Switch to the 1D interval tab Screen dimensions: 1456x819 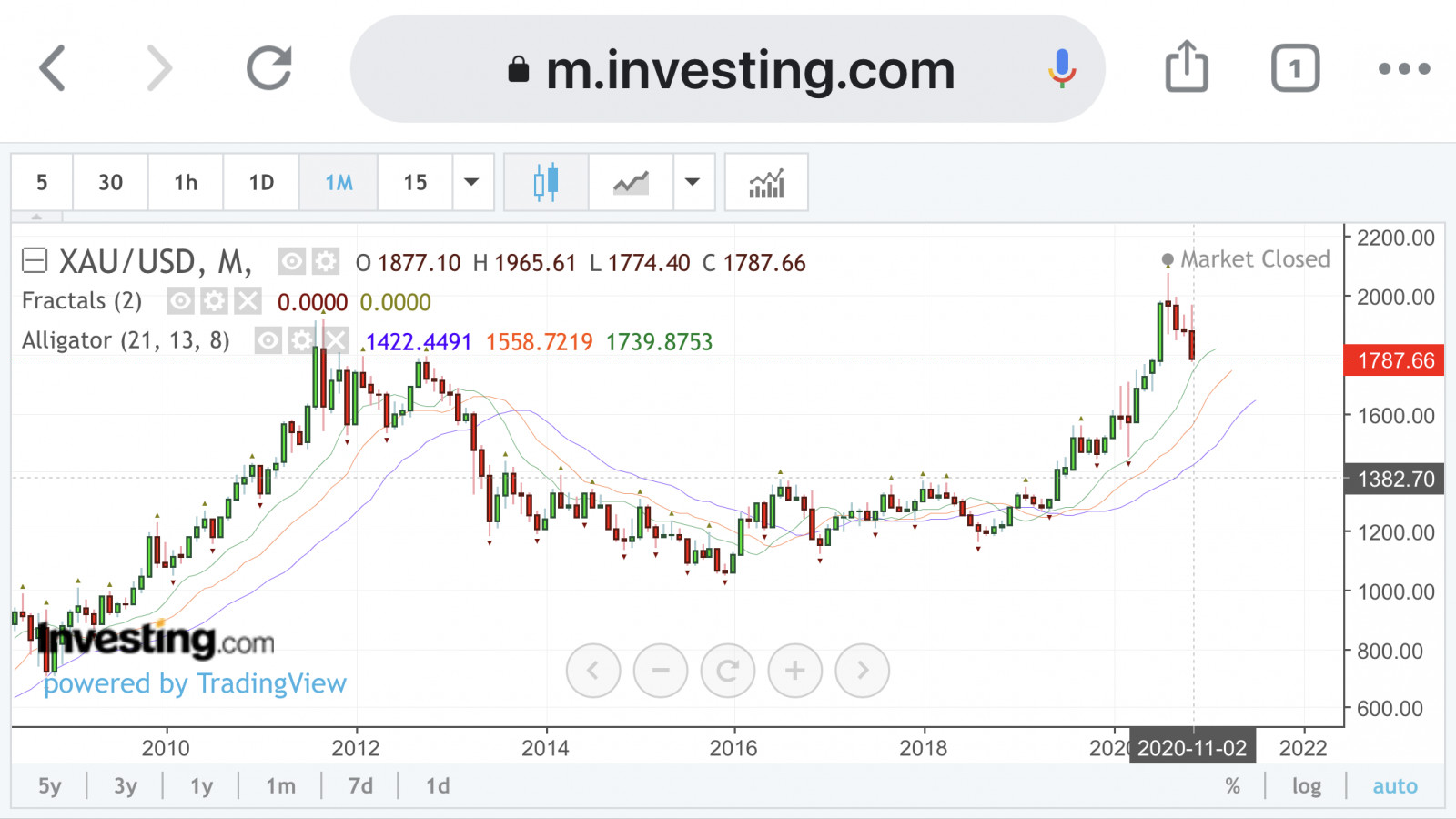[261, 183]
